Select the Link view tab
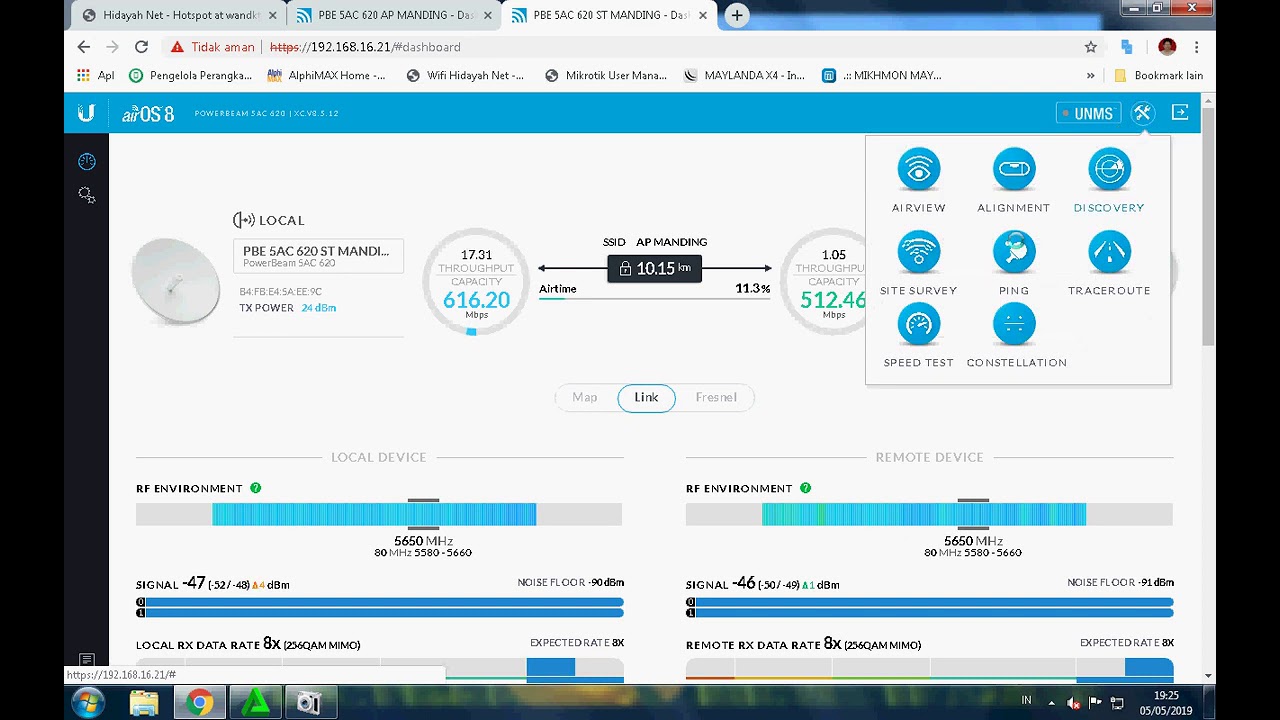The image size is (1280, 720). tap(646, 397)
